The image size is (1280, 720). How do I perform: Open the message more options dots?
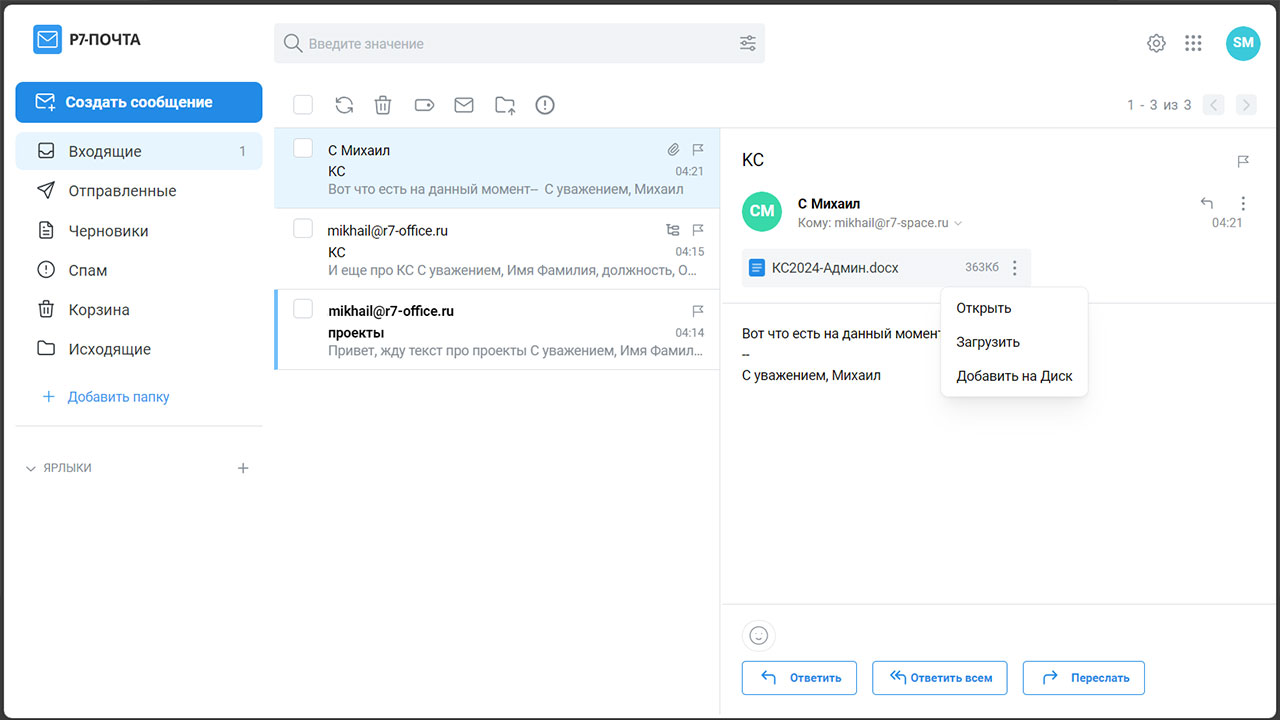(x=1243, y=203)
